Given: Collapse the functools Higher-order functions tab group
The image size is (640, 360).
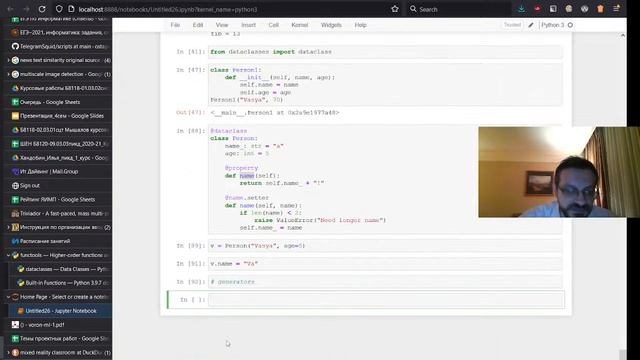Looking at the screenshot, I should (8, 255).
